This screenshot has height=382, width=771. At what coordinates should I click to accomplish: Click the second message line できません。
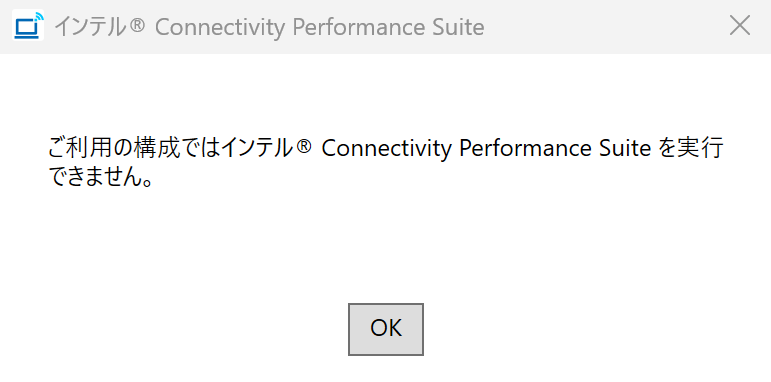tap(101, 177)
